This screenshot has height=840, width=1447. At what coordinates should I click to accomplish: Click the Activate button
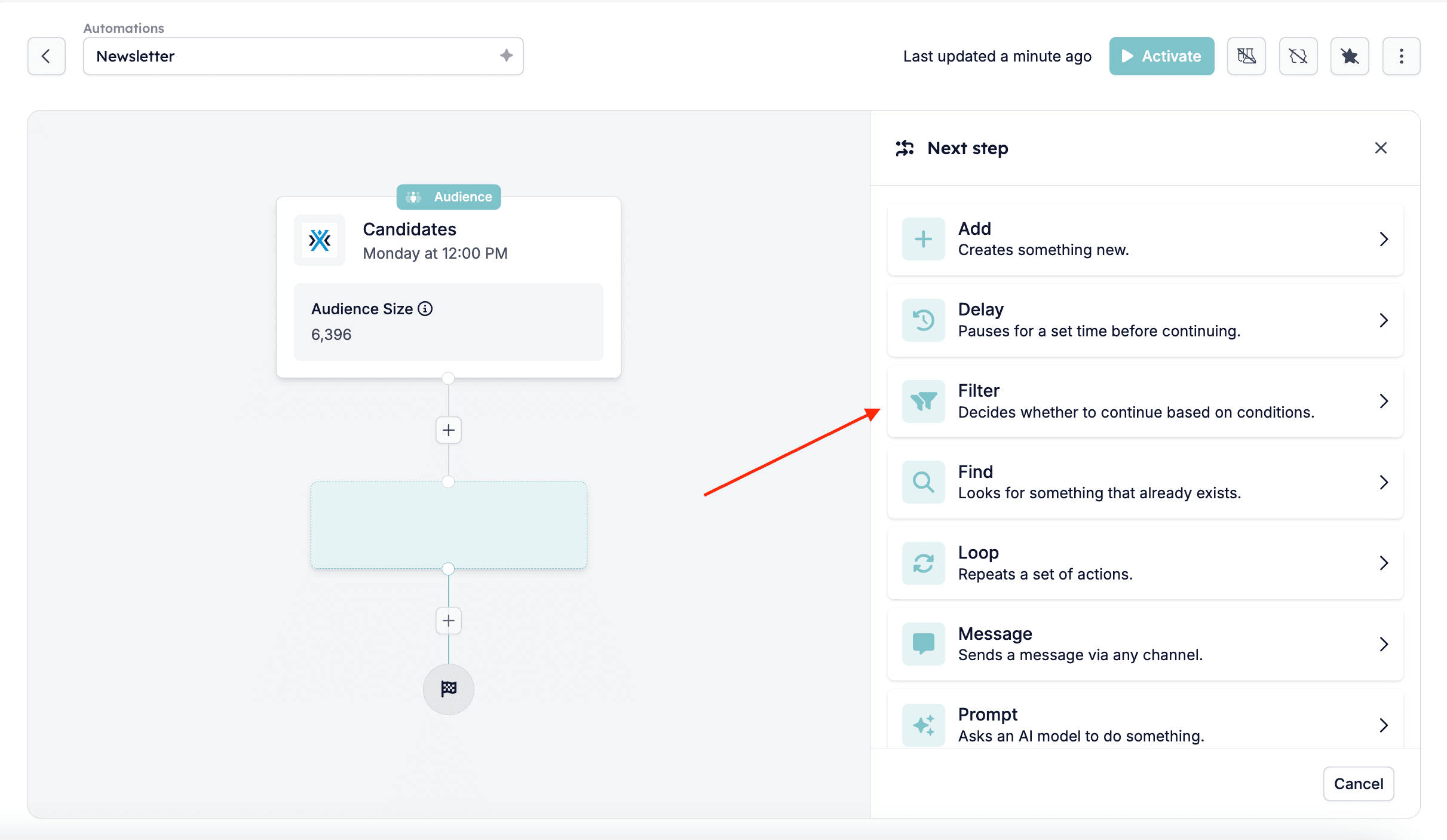tap(1161, 56)
